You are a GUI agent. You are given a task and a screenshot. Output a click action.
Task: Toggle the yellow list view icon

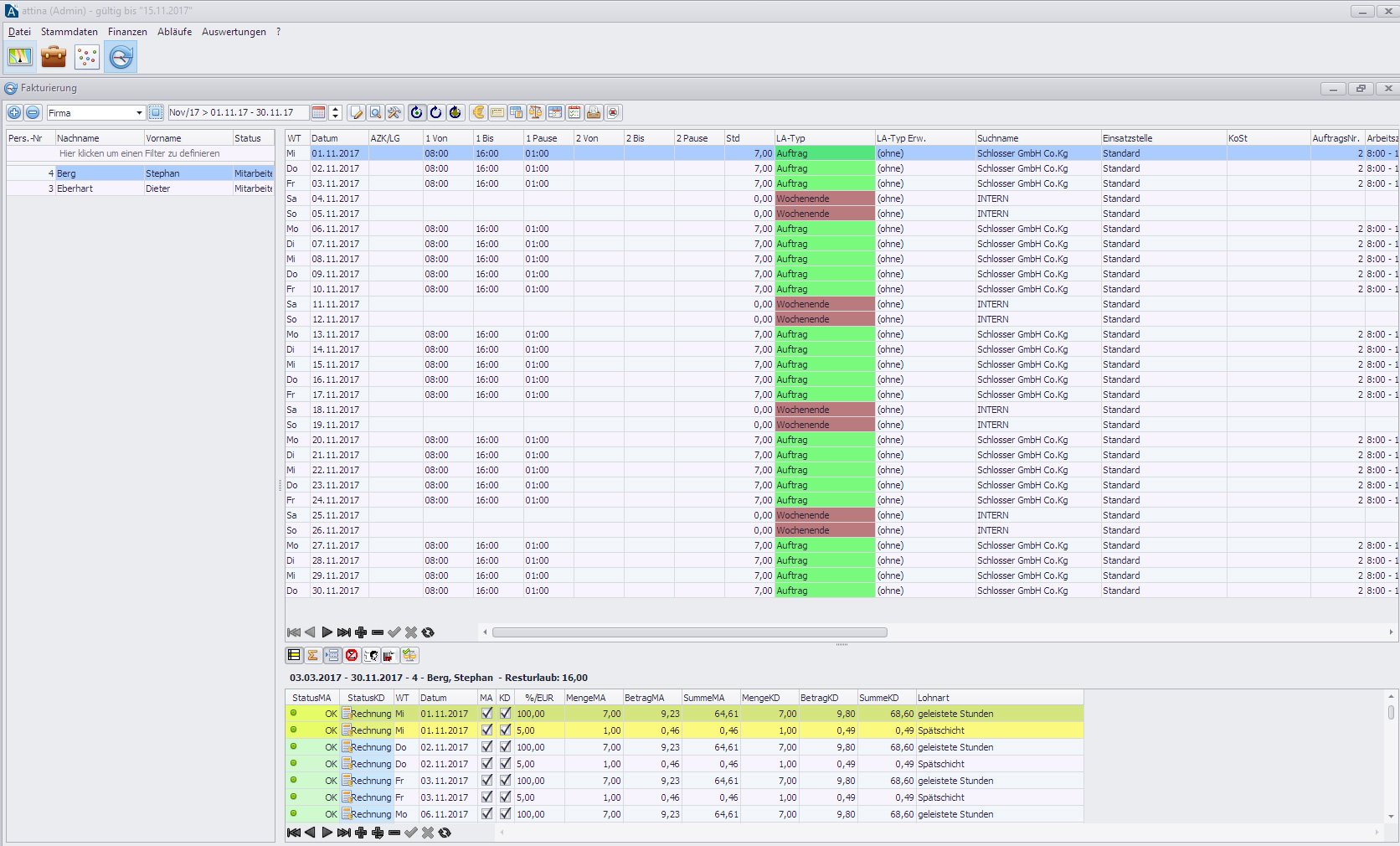point(294,655)
